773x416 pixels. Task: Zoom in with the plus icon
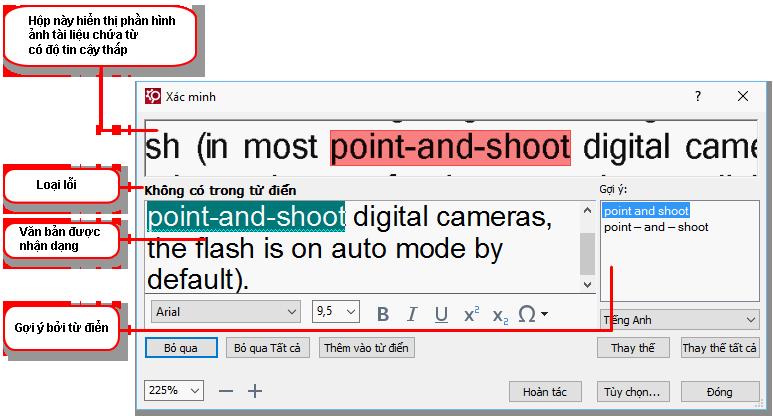pyautogui.click(x=255, y=391)
